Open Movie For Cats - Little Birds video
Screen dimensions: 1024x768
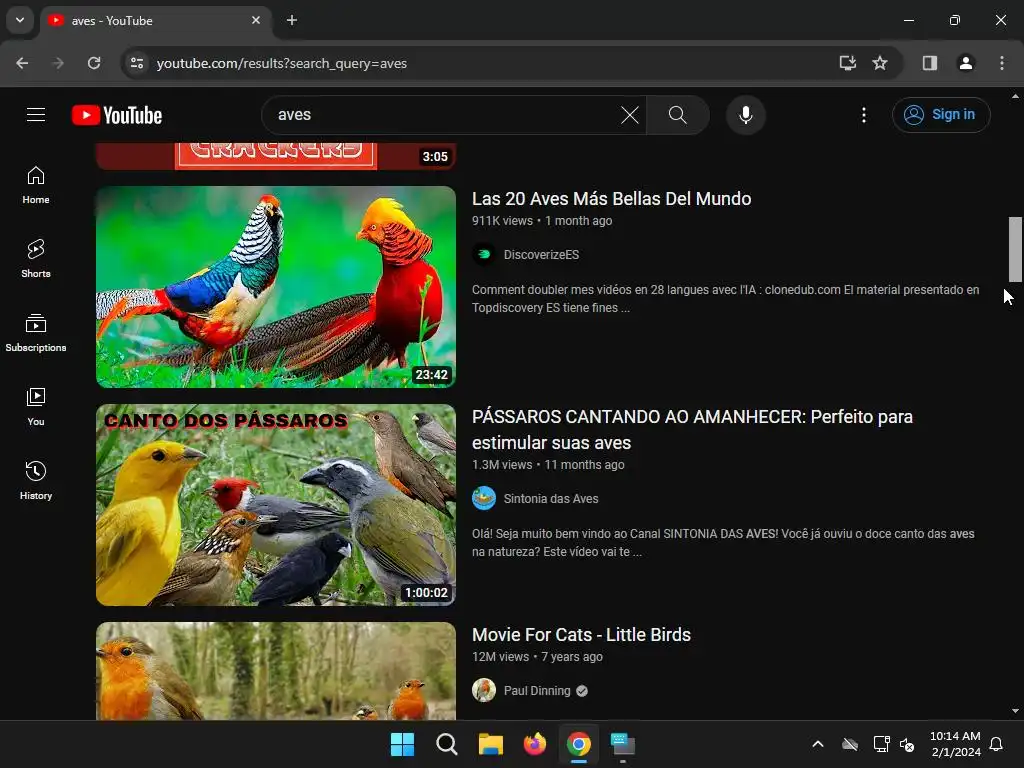(x=581, y=635)
